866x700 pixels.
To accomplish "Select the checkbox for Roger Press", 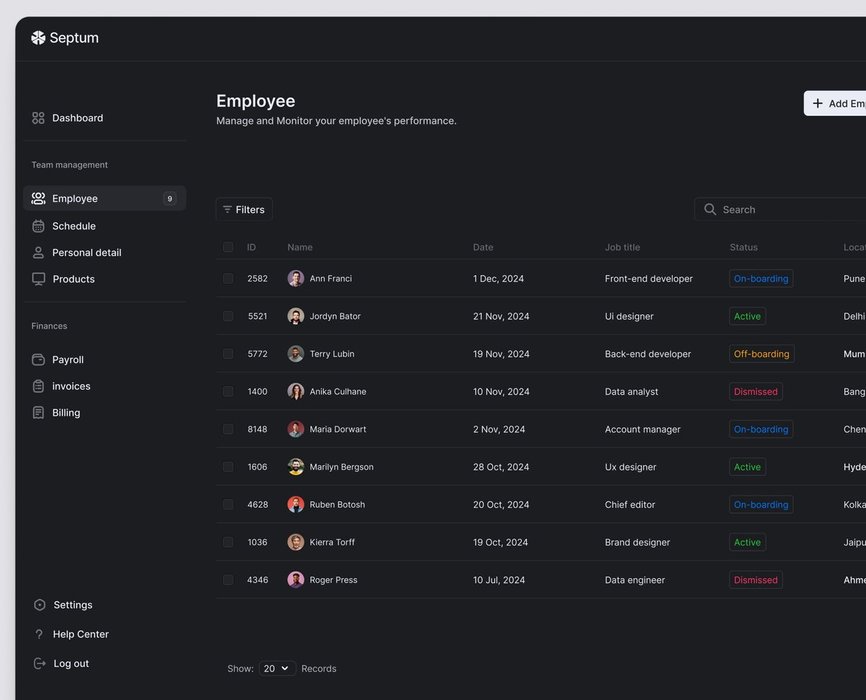I will [228, 580].
